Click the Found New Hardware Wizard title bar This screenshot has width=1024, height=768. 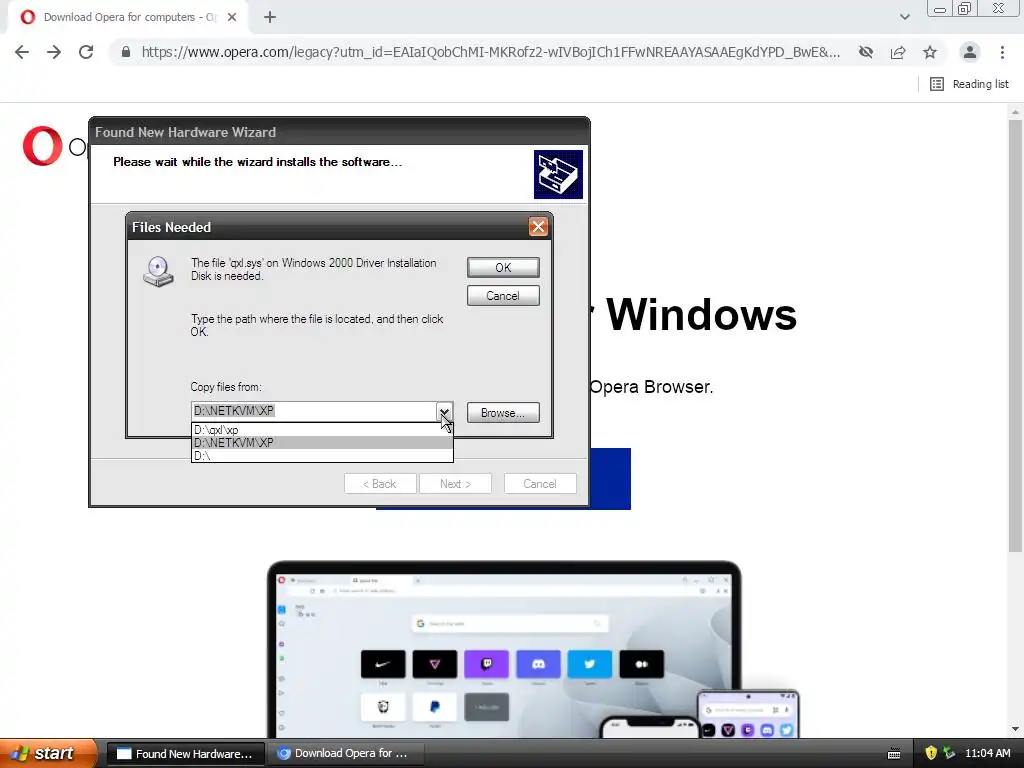point(340,132)
